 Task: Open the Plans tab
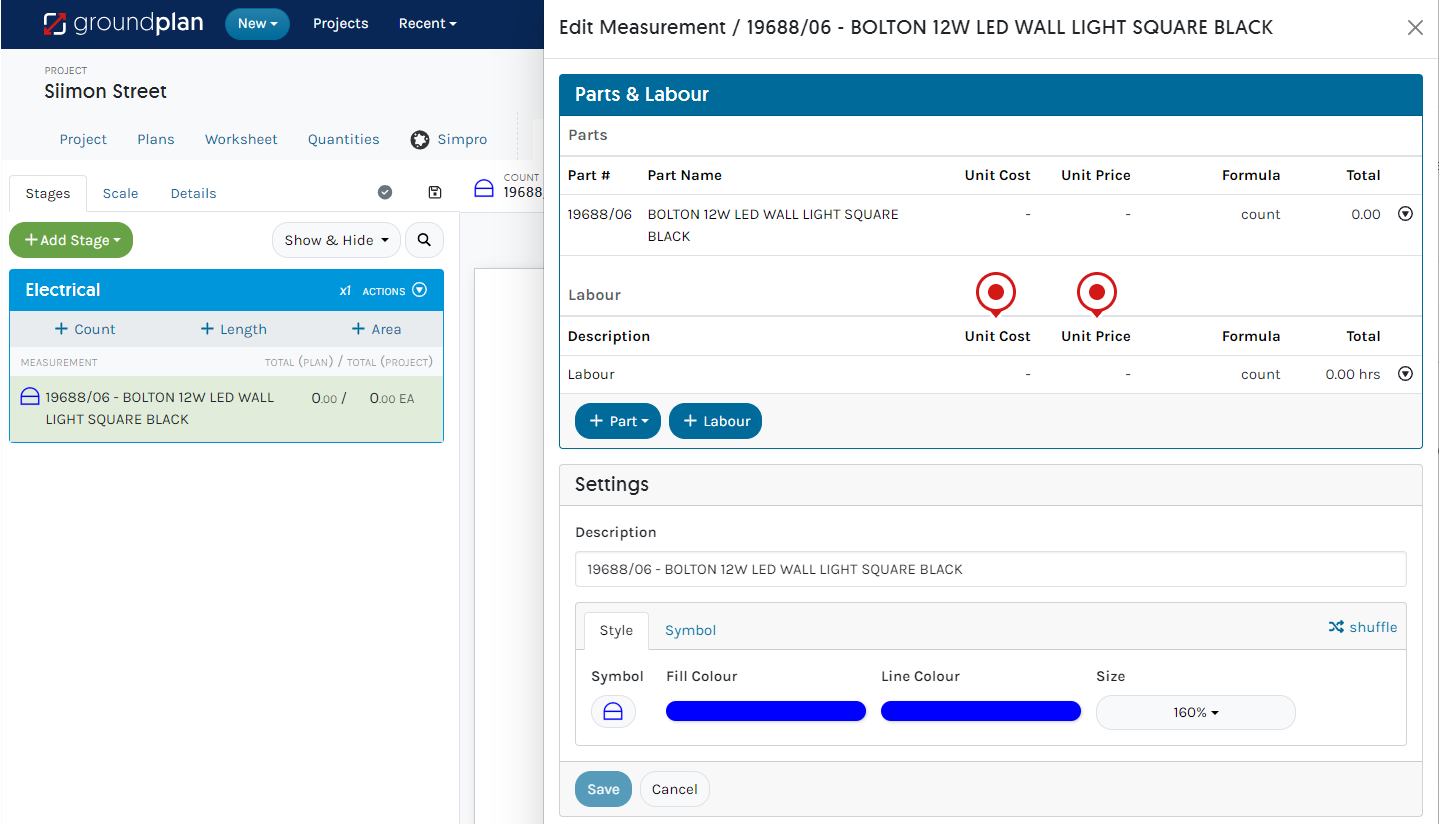pos(156,140)
